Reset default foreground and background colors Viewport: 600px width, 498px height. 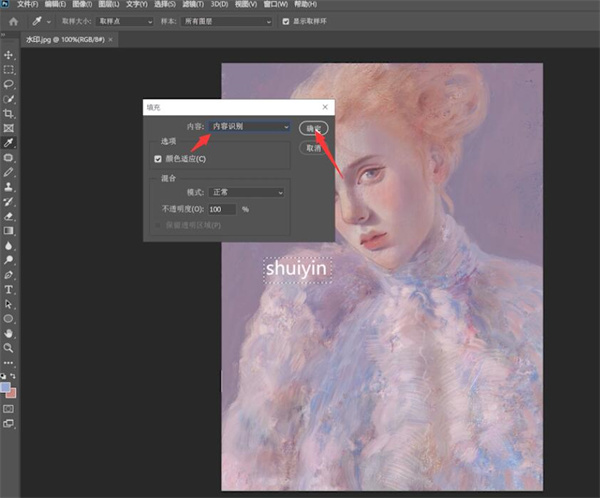tap(3, 376)
